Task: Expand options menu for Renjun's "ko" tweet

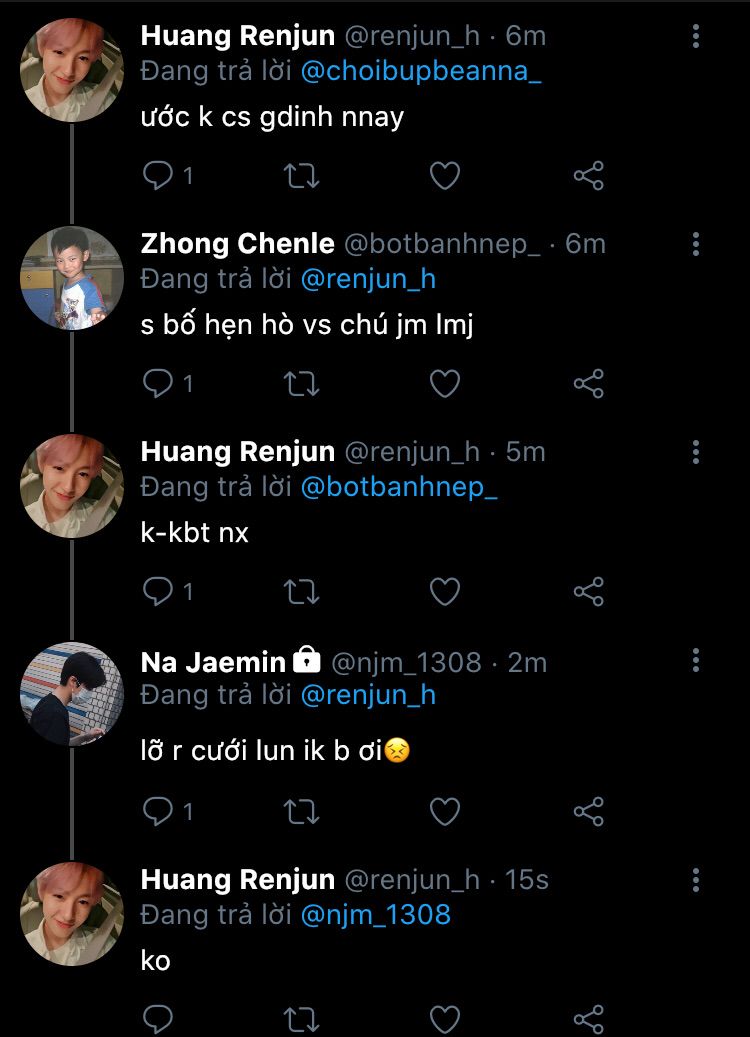Action: (696, 880)
